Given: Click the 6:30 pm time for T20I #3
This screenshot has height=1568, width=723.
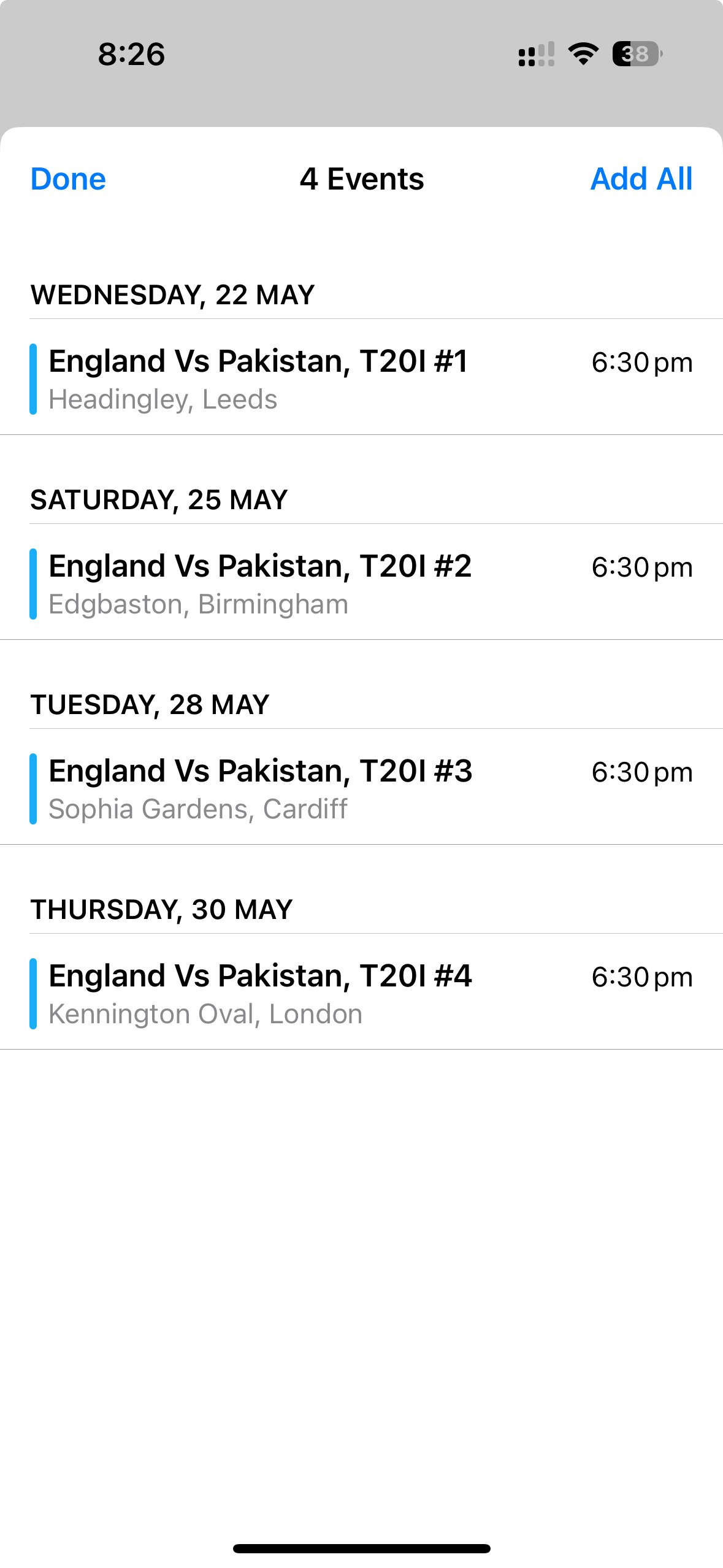Looking at the screenshot, I should (x=642, y=772).
